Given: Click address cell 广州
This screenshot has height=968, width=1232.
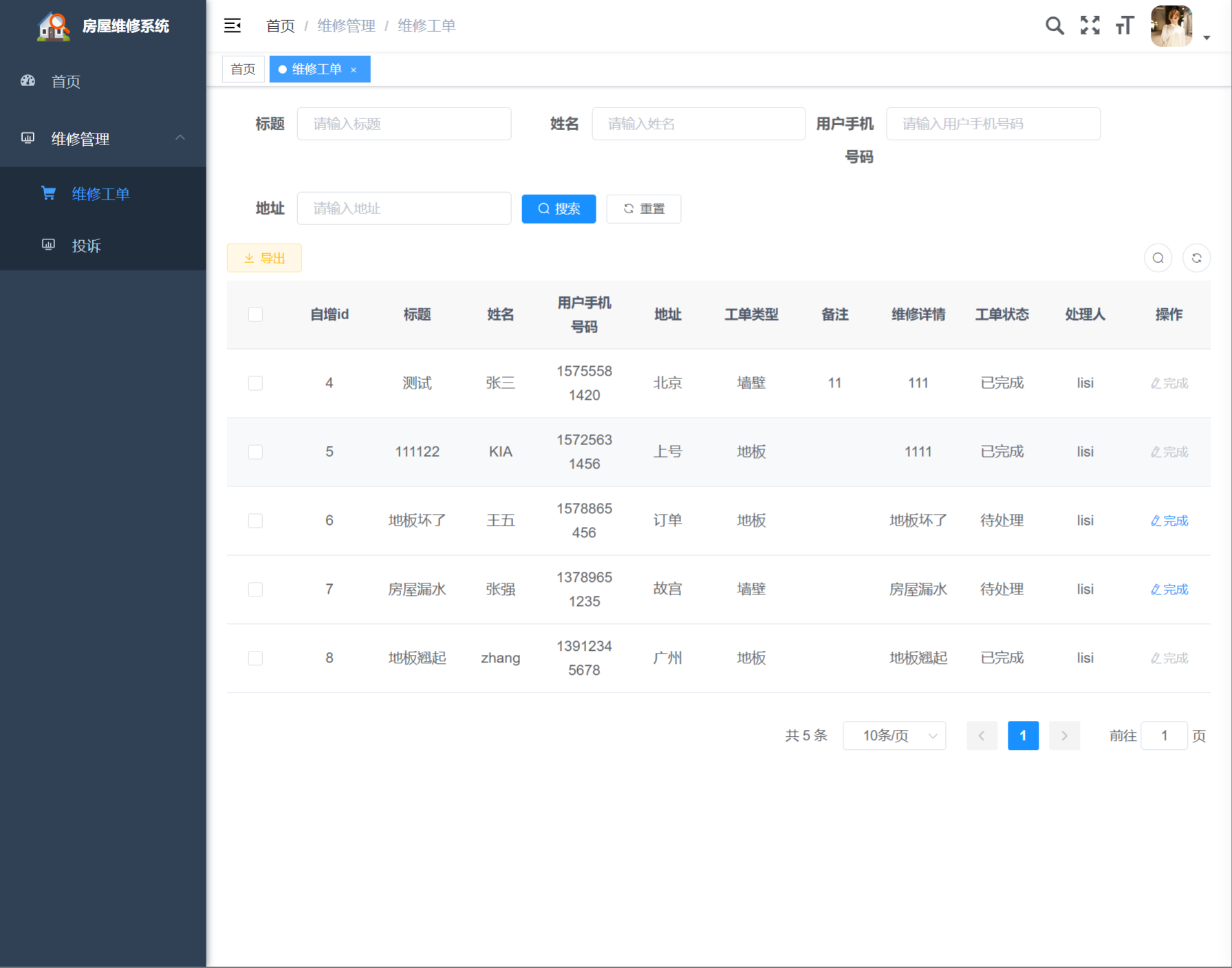Looking at the screenshot, I should point(668,658).
